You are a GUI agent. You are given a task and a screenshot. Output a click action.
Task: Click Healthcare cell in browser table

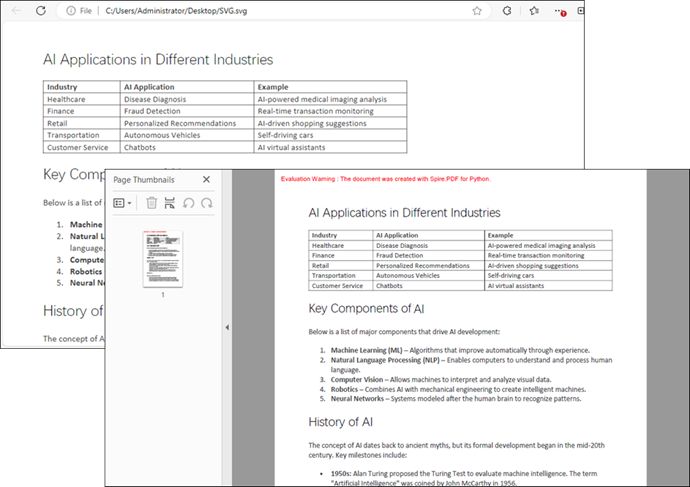pos(81,99)
